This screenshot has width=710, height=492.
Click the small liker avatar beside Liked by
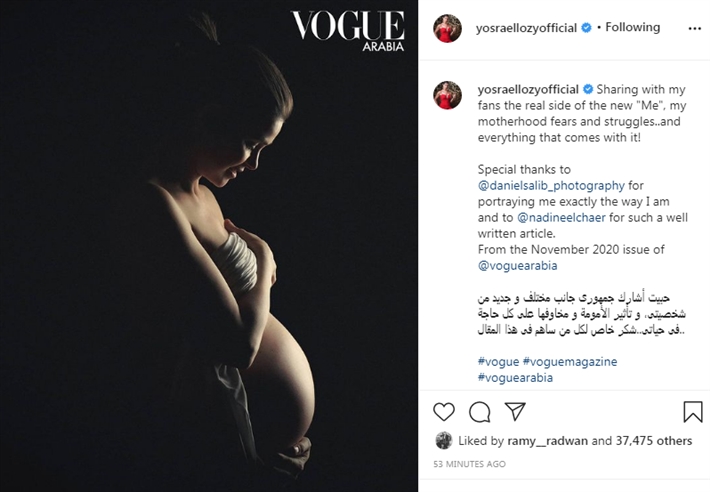click(x=444, y=440)
